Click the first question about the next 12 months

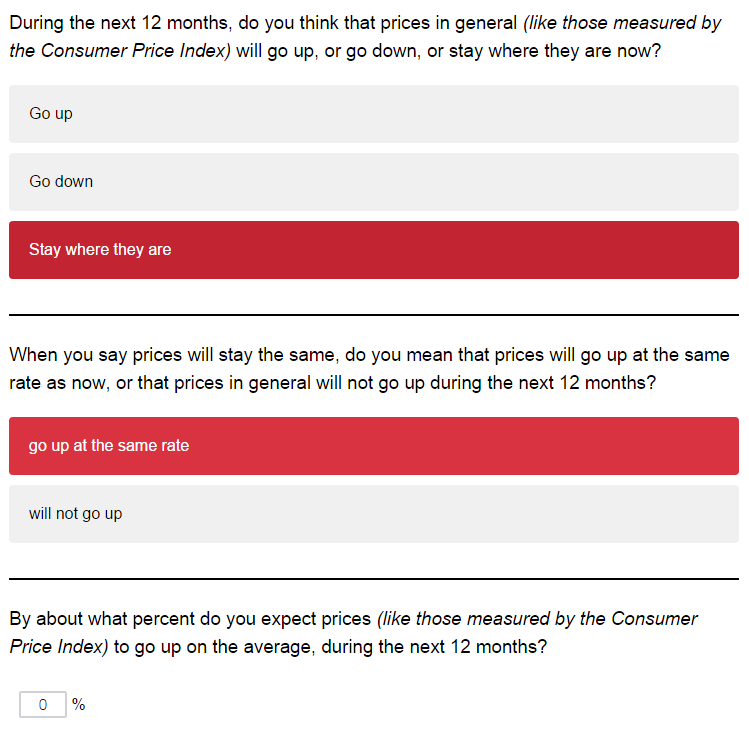365,37
